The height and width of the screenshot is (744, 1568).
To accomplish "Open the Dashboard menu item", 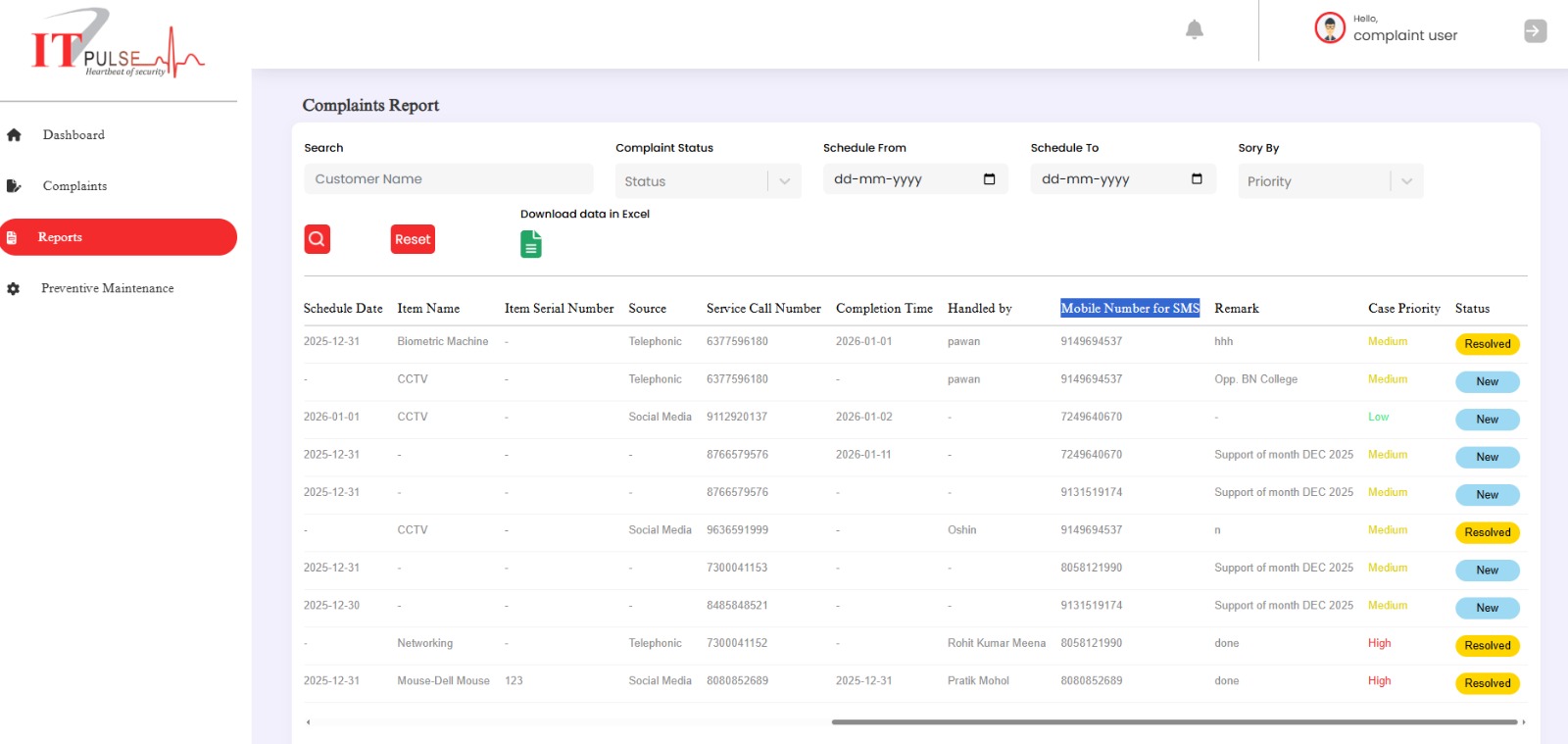I will (73, 135).
